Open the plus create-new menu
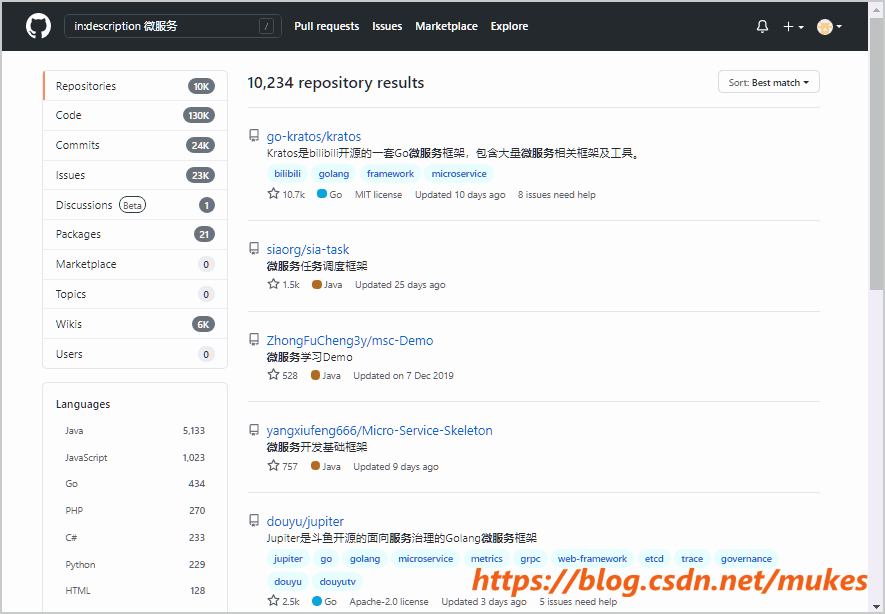885x614 pixels. point(793,27)
